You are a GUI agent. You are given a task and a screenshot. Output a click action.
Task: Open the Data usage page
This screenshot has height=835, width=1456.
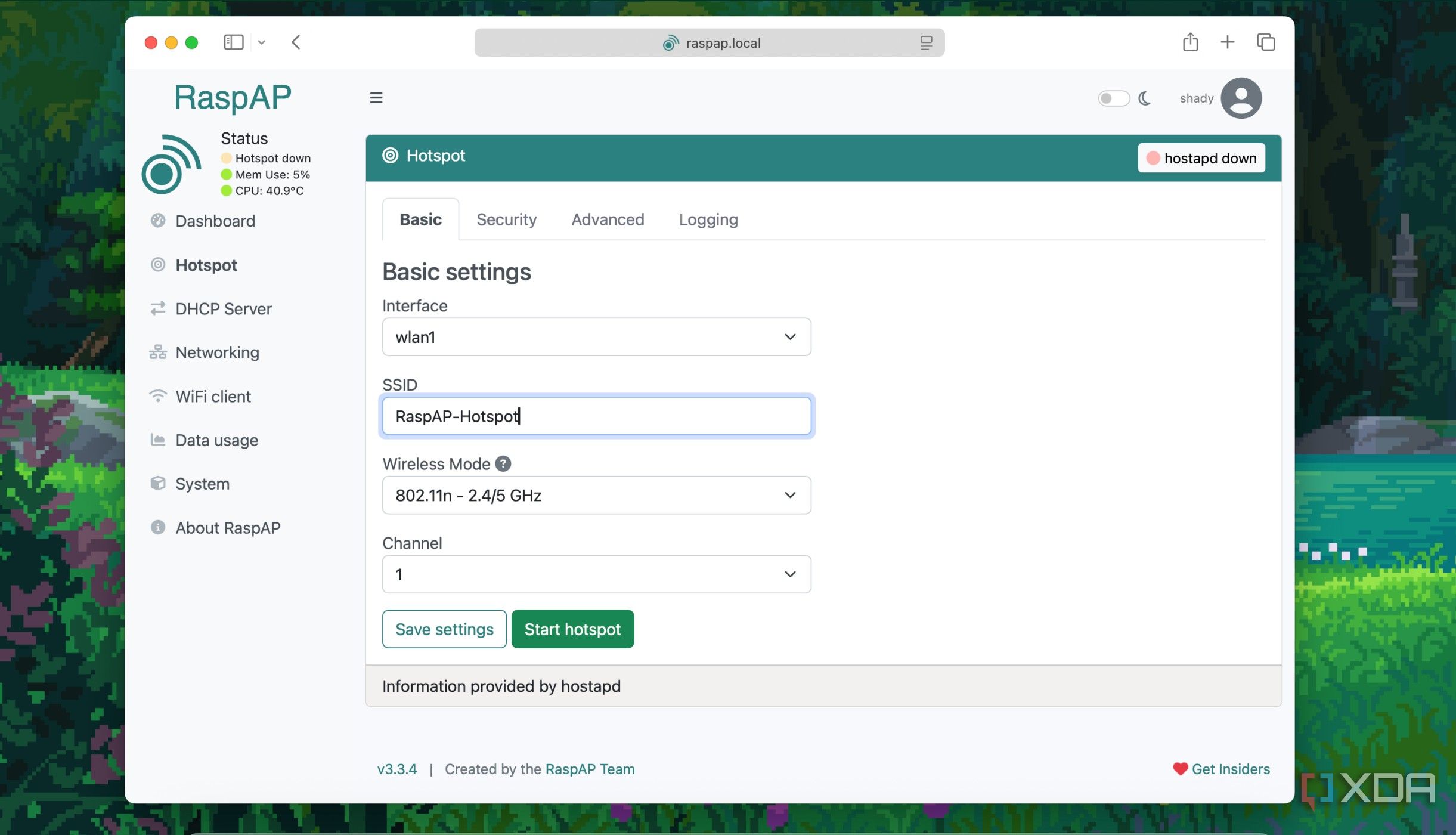(203, 440)
